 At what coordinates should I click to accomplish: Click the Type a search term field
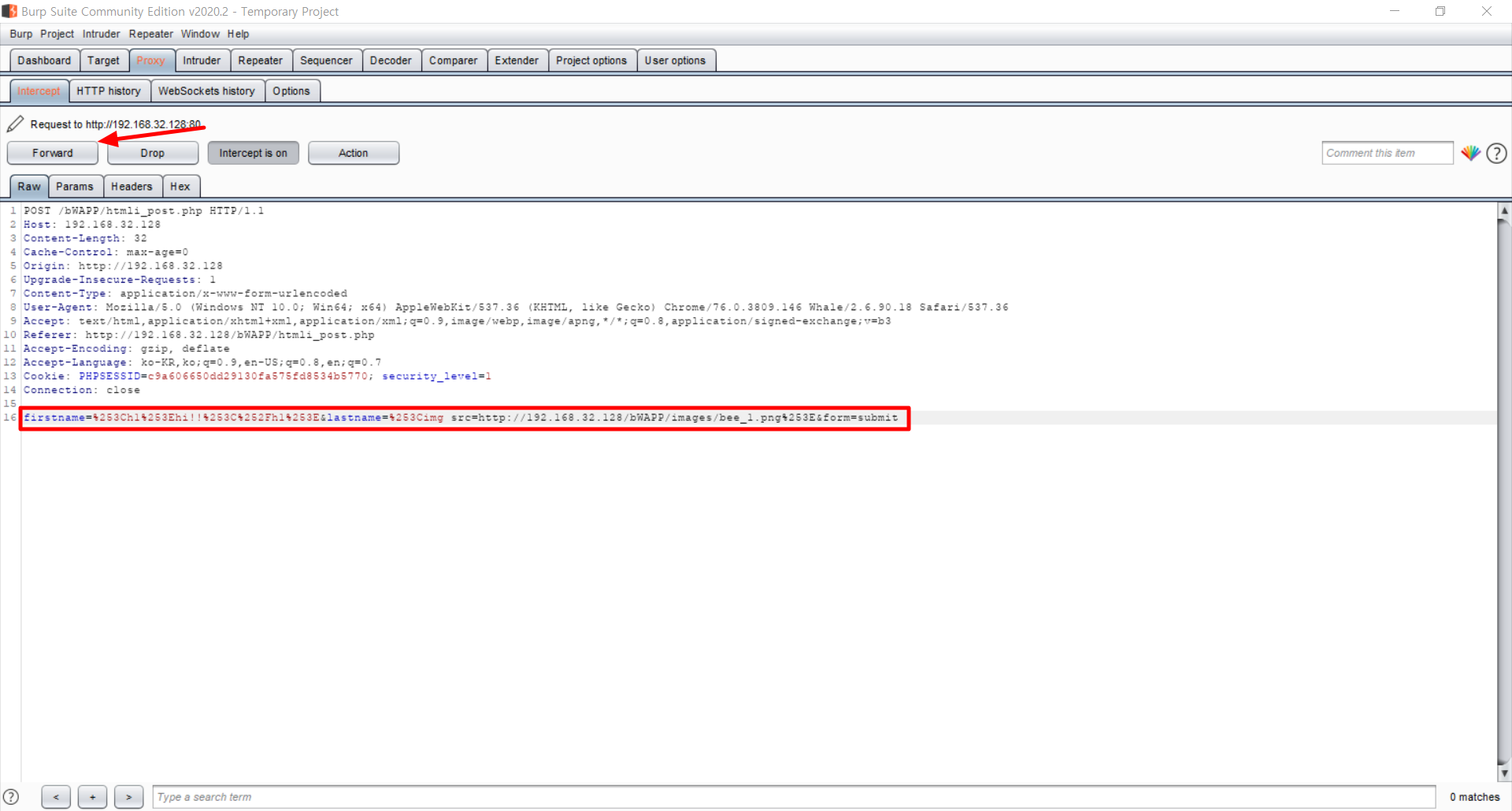[794, 797]
